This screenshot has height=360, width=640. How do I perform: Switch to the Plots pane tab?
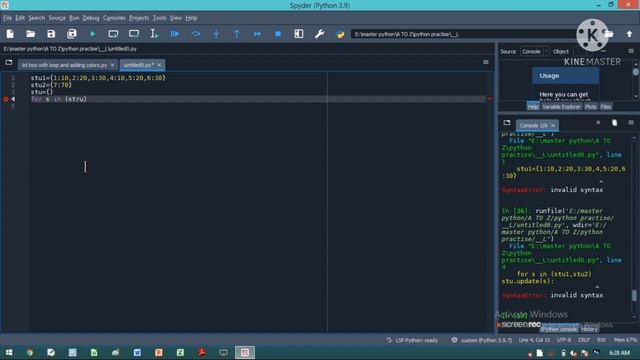[x=591, y=107]
